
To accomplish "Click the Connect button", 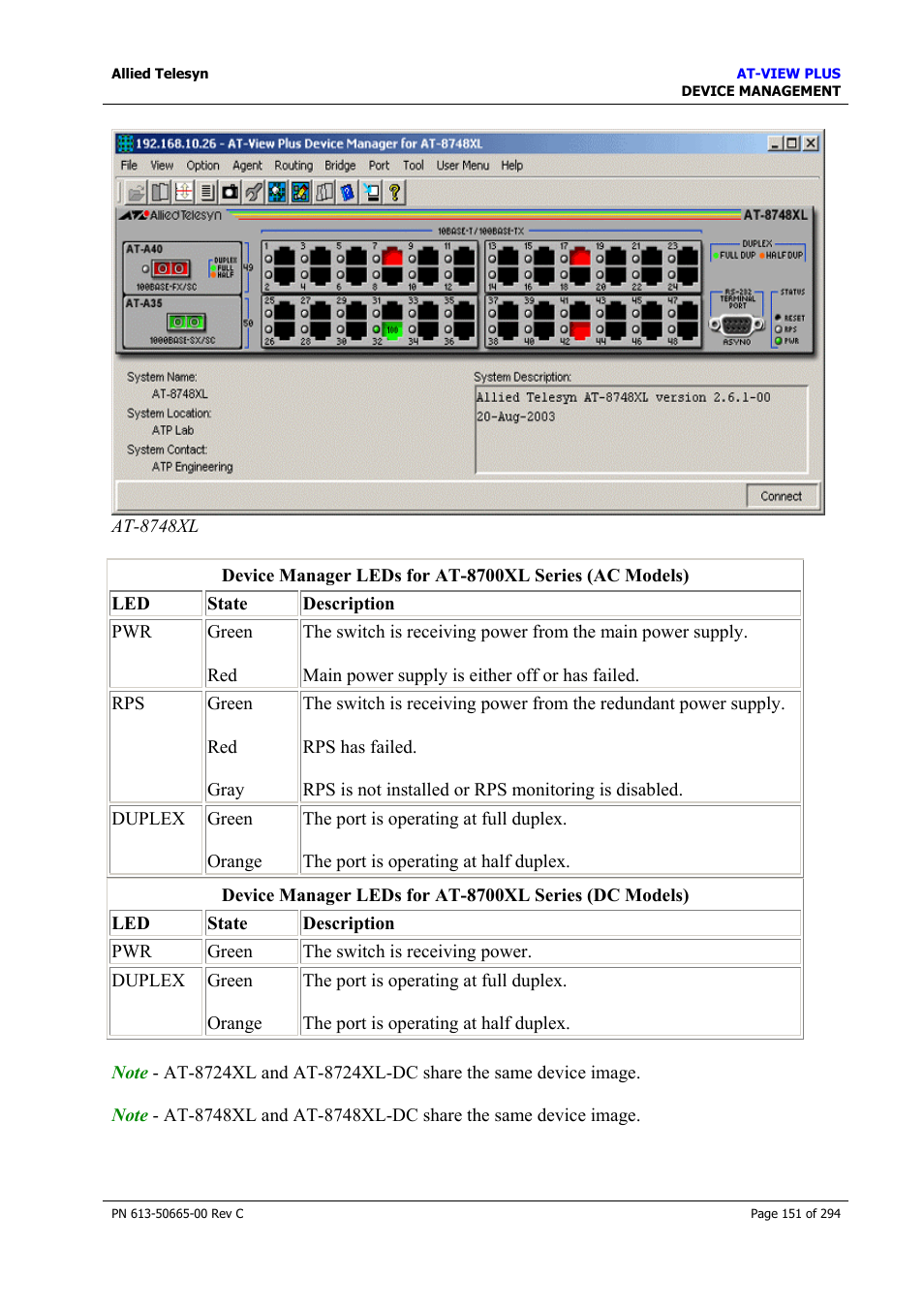I will (x=782, y=496).
